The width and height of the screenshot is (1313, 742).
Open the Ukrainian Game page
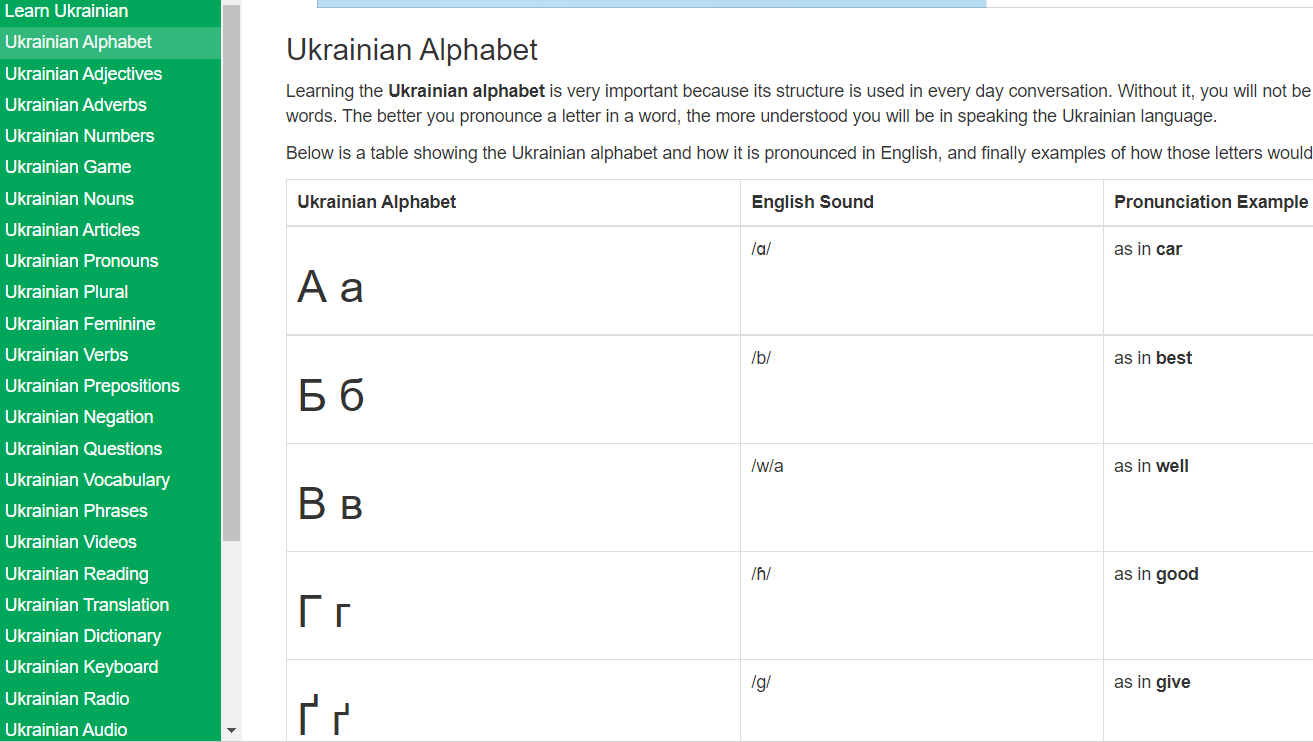click(x=68, y=167)
